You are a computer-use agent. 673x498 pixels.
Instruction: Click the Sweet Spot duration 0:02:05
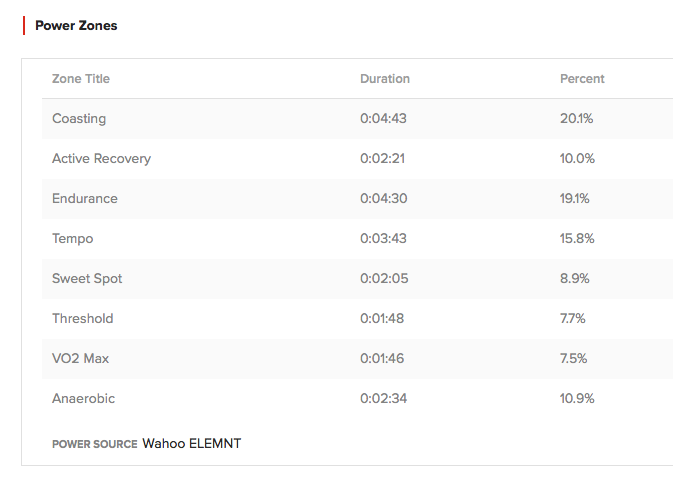coord(384,278)
